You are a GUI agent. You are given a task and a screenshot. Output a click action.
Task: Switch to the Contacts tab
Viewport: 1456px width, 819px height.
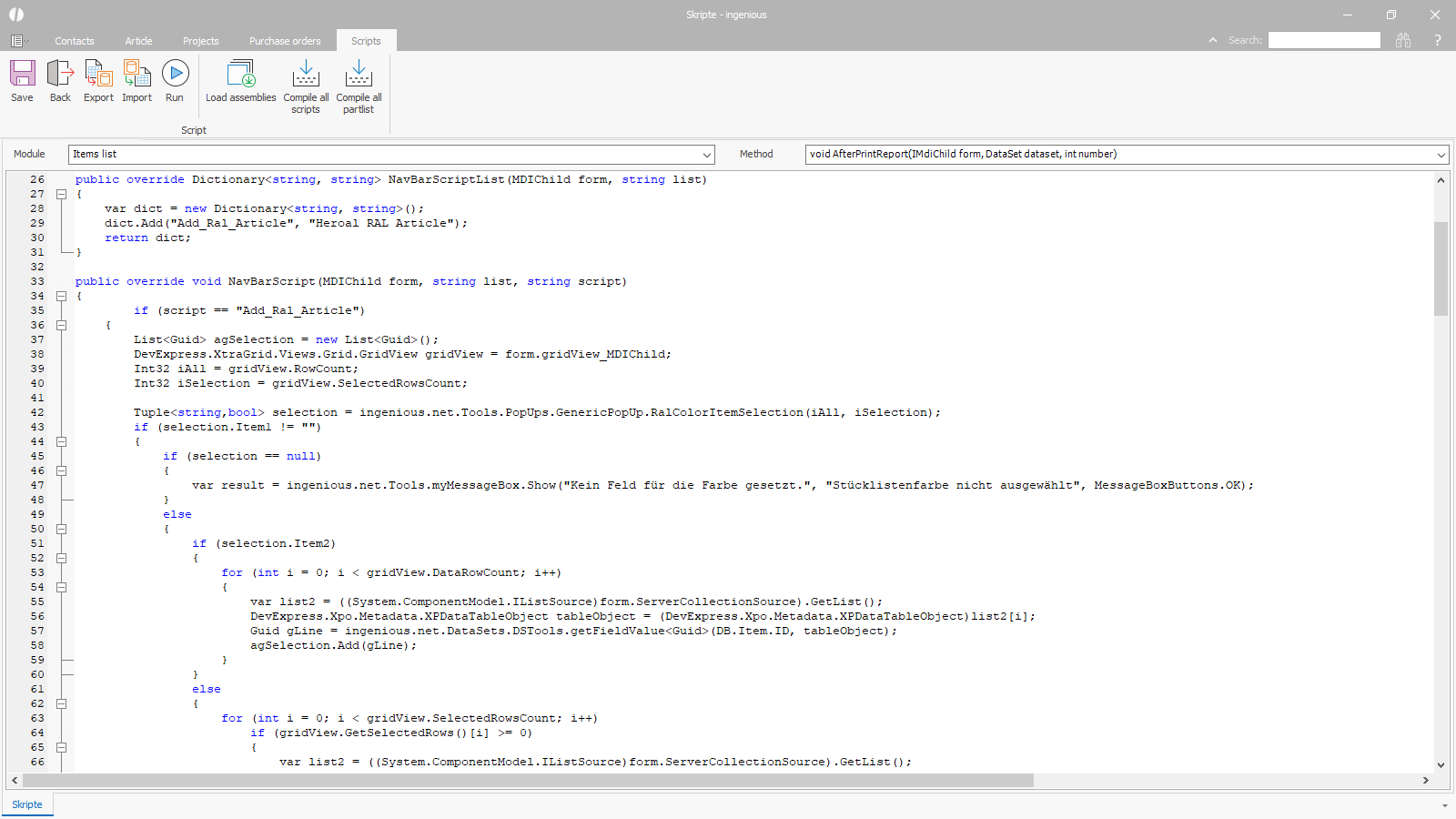74,41
